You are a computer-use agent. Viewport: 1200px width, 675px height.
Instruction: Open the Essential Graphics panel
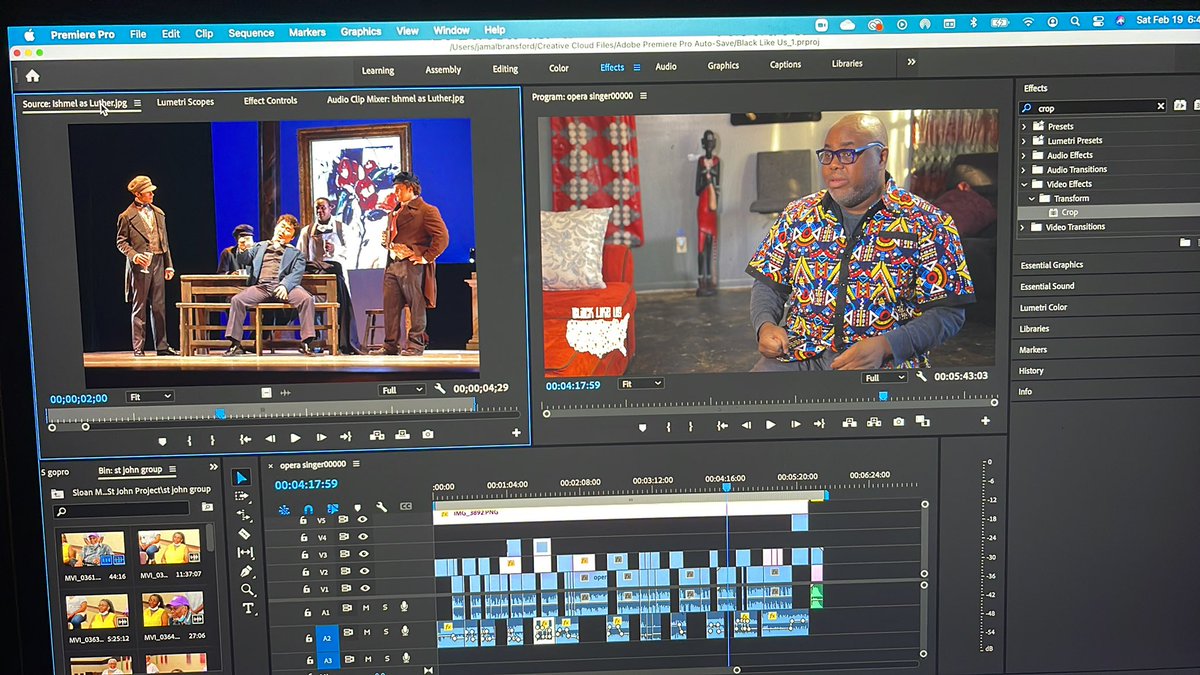pyautogui.click(x=1053, y=264)
